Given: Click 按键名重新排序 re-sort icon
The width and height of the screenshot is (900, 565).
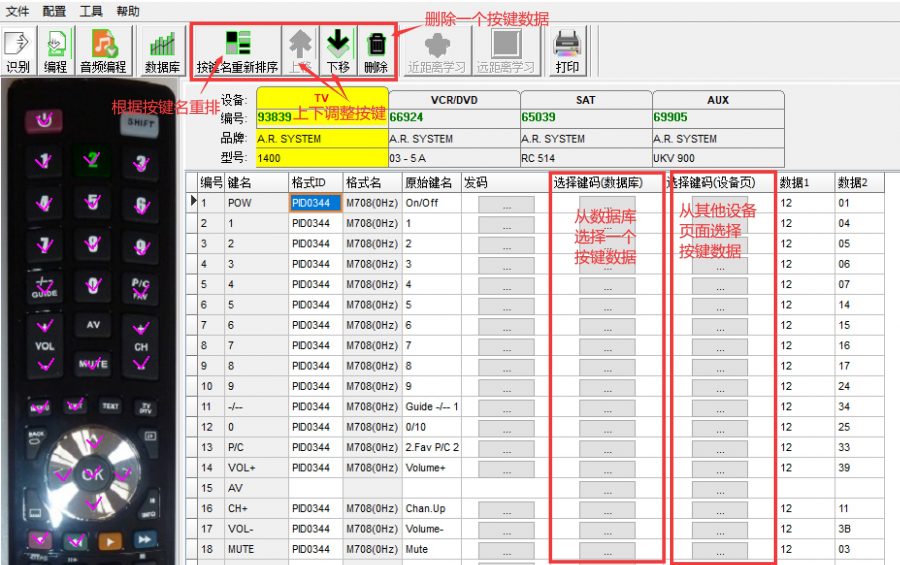Looking at the screenshot, I should 237,51.
